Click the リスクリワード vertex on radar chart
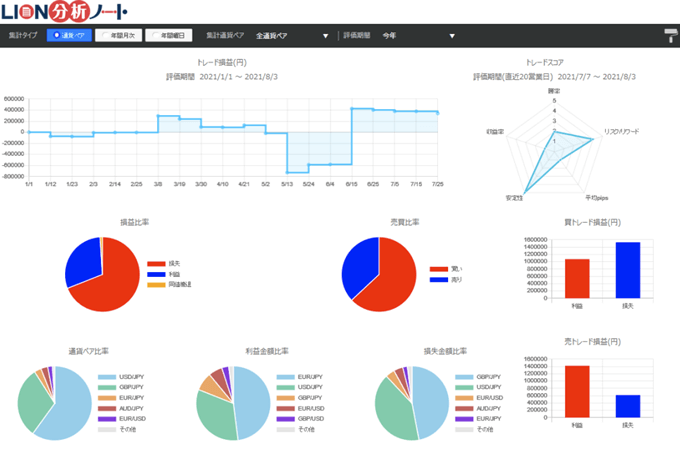Viewport: 680px width, 460px height. point(592,139)
